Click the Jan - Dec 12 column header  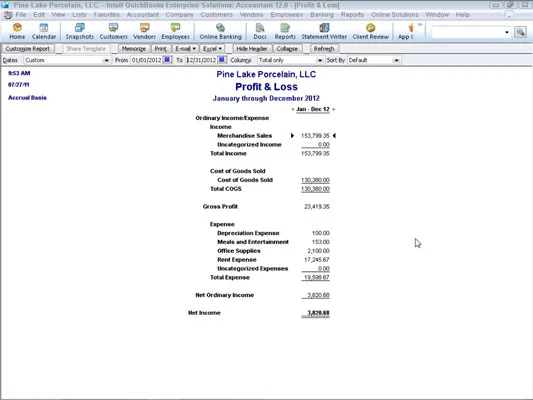click(313, 109)
